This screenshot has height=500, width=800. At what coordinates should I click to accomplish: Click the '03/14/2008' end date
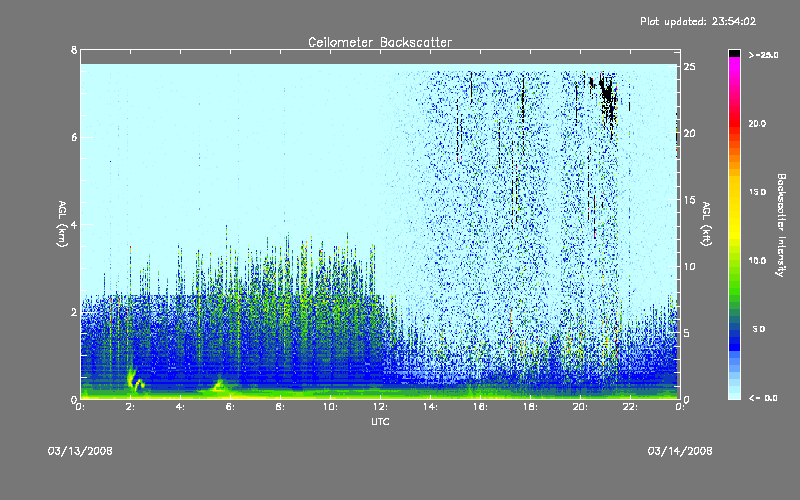point(680,451)
